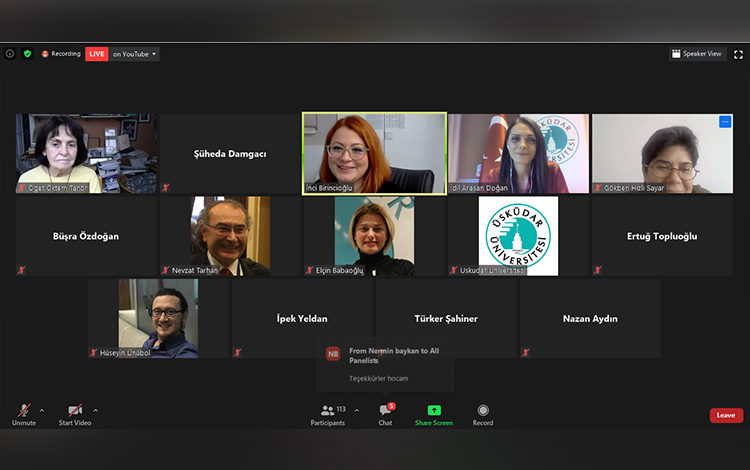The width and height of the screenshot is (750, 470).
Task: Start recording with the Record button
Action: tap(483, 415)
